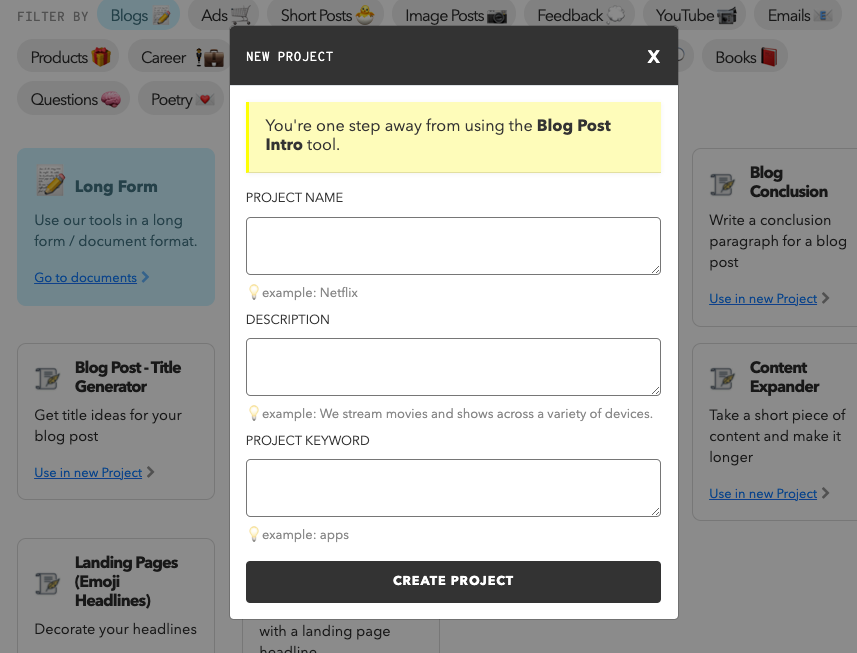Filter tools by Questions

click(x=74, y=99)
